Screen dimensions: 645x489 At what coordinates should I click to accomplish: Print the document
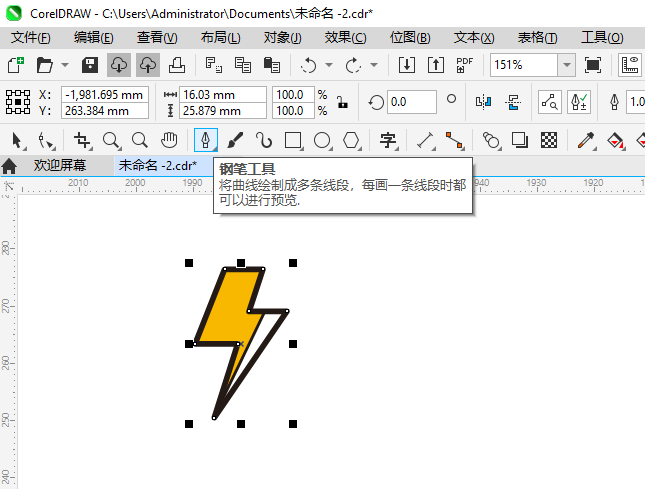point(177,65)
